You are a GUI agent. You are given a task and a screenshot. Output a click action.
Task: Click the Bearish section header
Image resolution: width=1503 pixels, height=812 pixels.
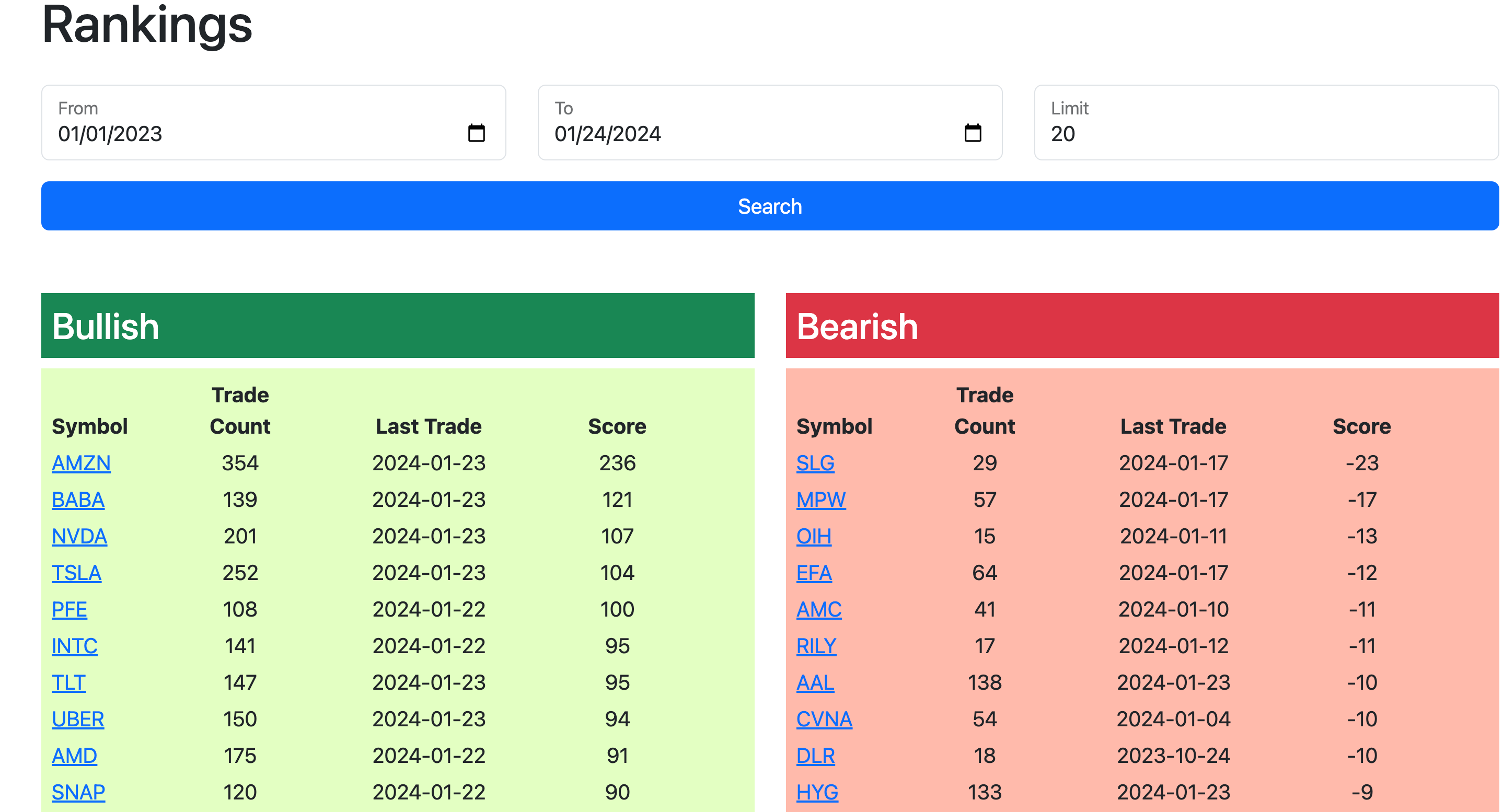1142,326
